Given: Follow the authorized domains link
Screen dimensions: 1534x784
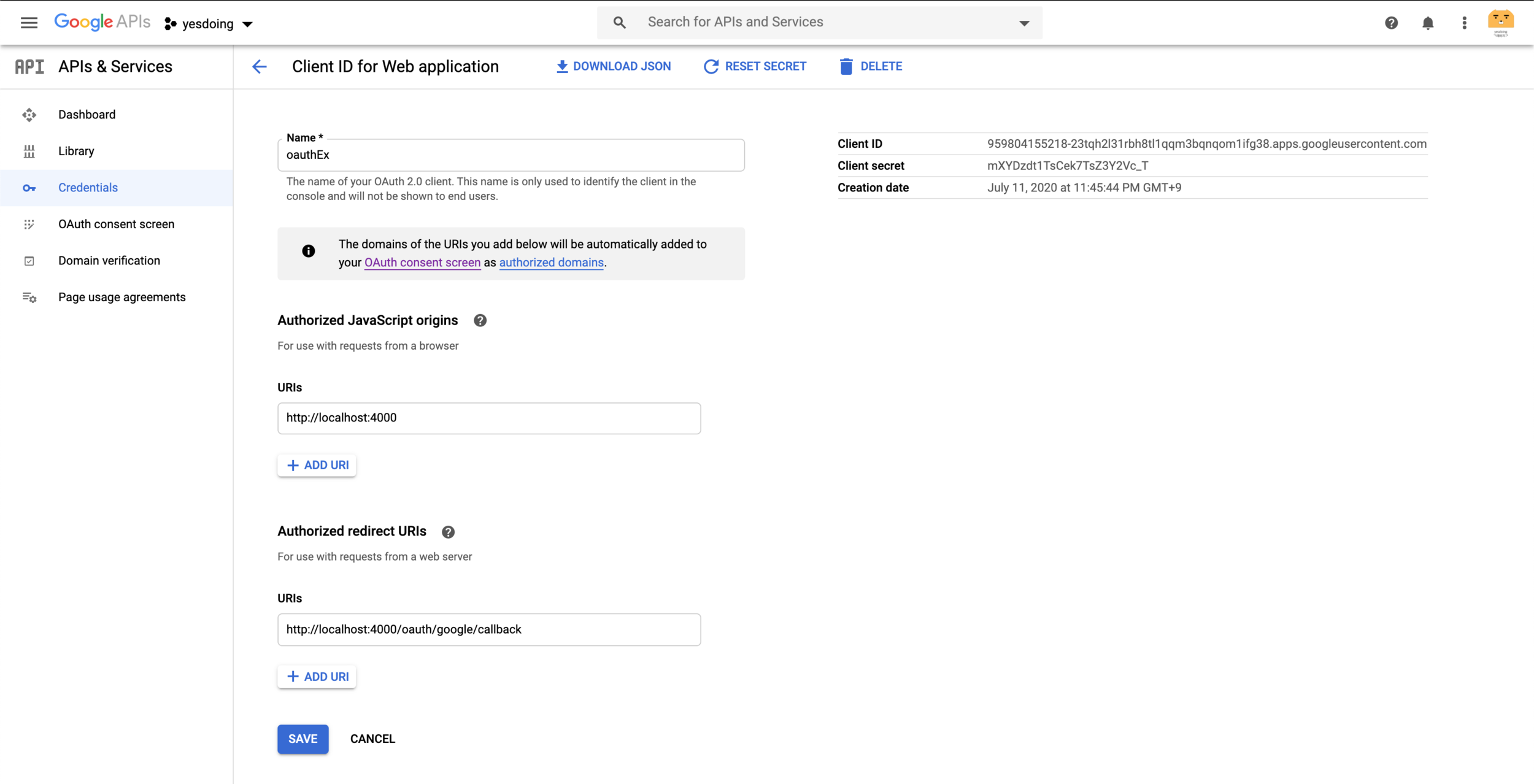Looking at the screenshot, I should (551, 263).
